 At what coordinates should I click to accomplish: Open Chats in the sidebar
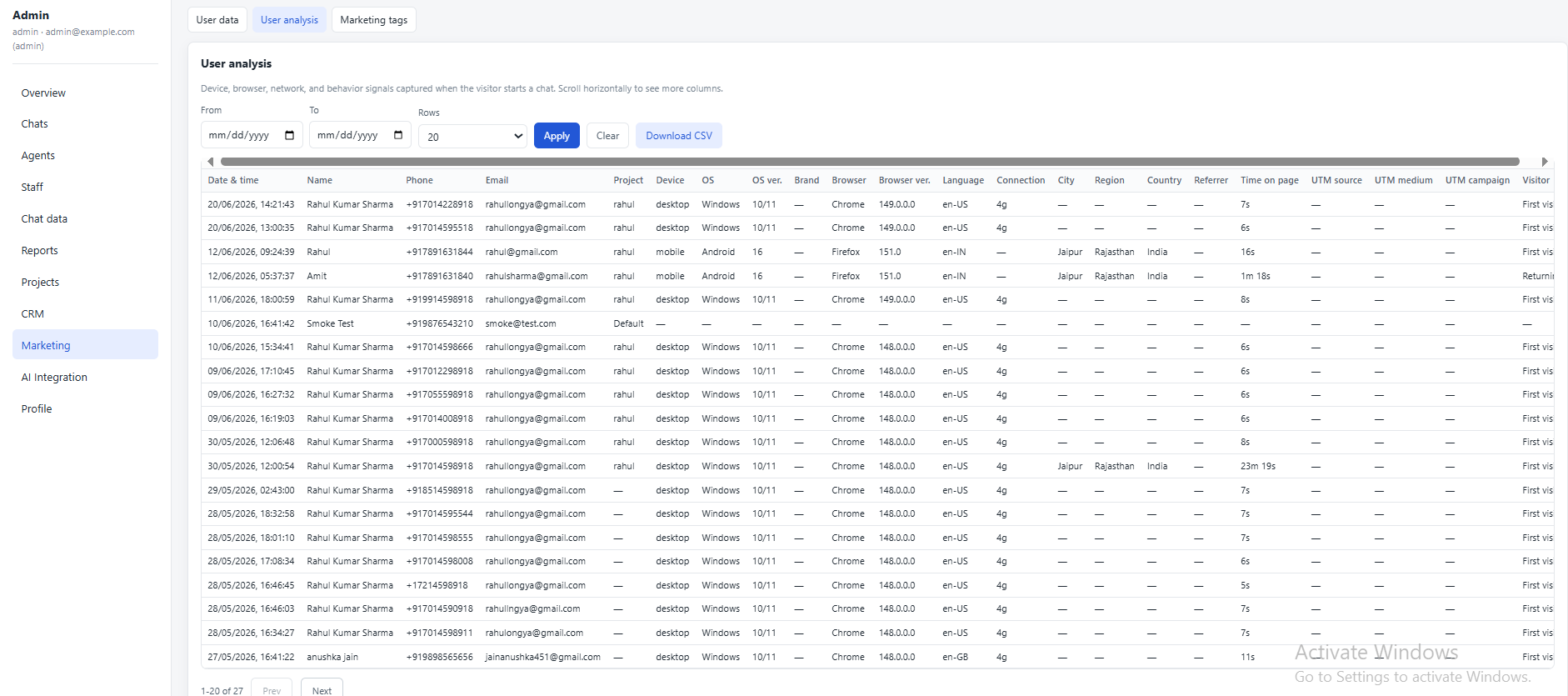coord(85,123)
